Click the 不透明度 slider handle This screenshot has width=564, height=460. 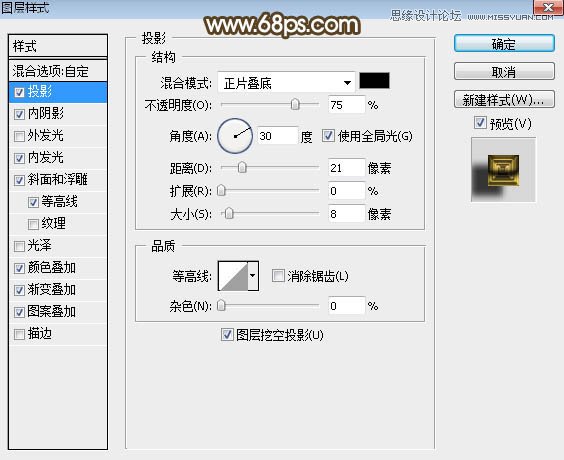pyautogui.click(x=295, y=105)
